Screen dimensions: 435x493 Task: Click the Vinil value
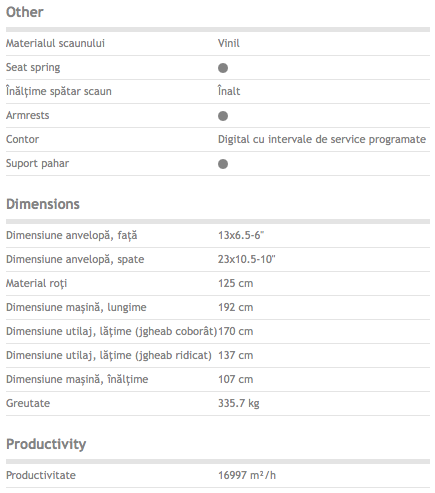click(x=229, y=43)
